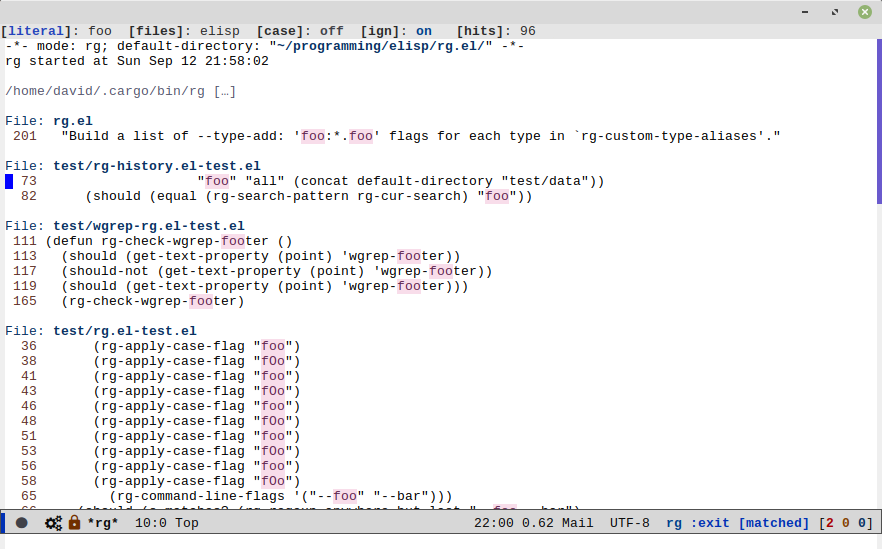
Task: Select match on line 113
Action: [237, 256]
